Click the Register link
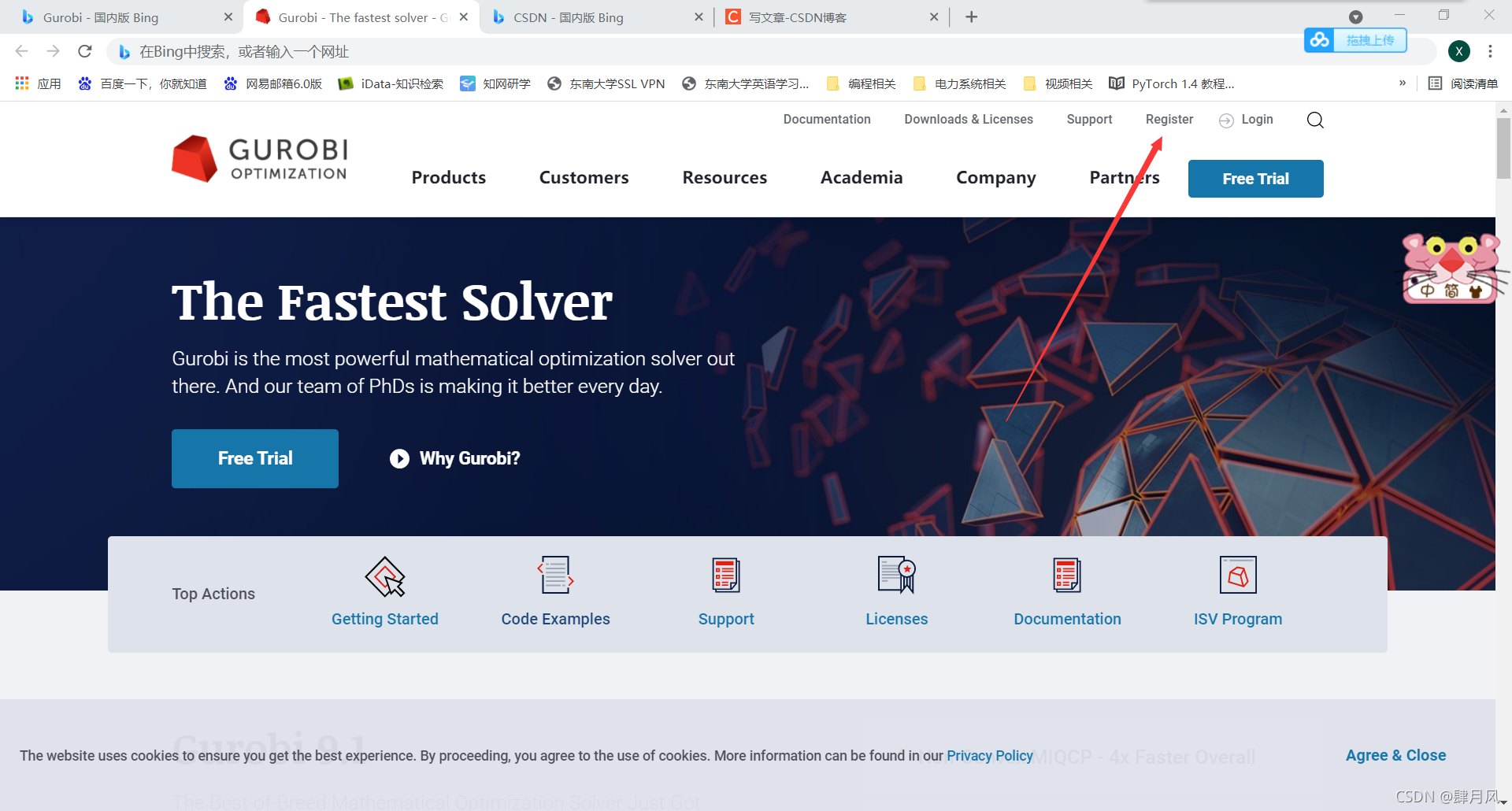The height and width of the screenshot is (811, 1512). 1169,119
